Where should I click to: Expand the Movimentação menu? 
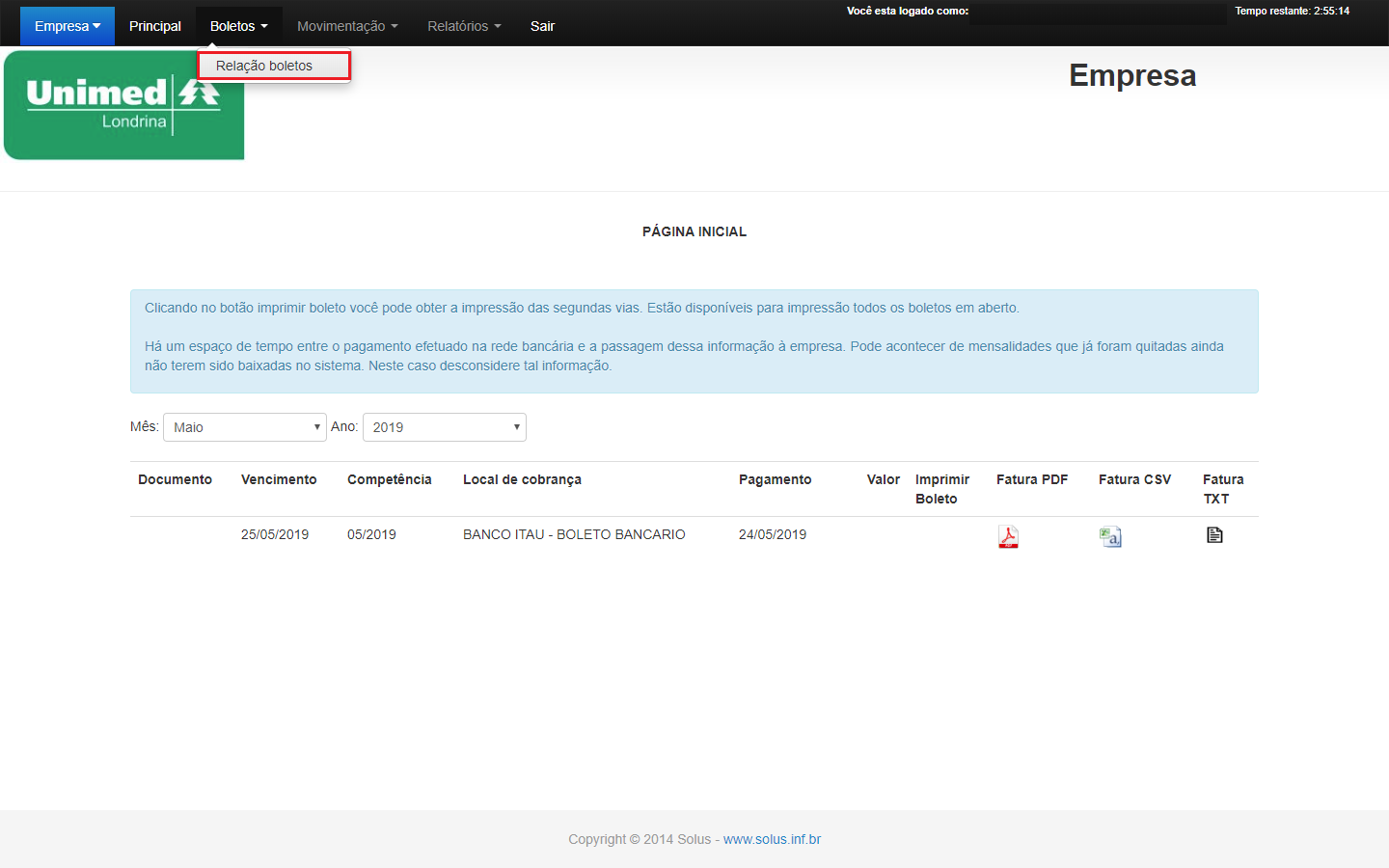pos(347,26)
